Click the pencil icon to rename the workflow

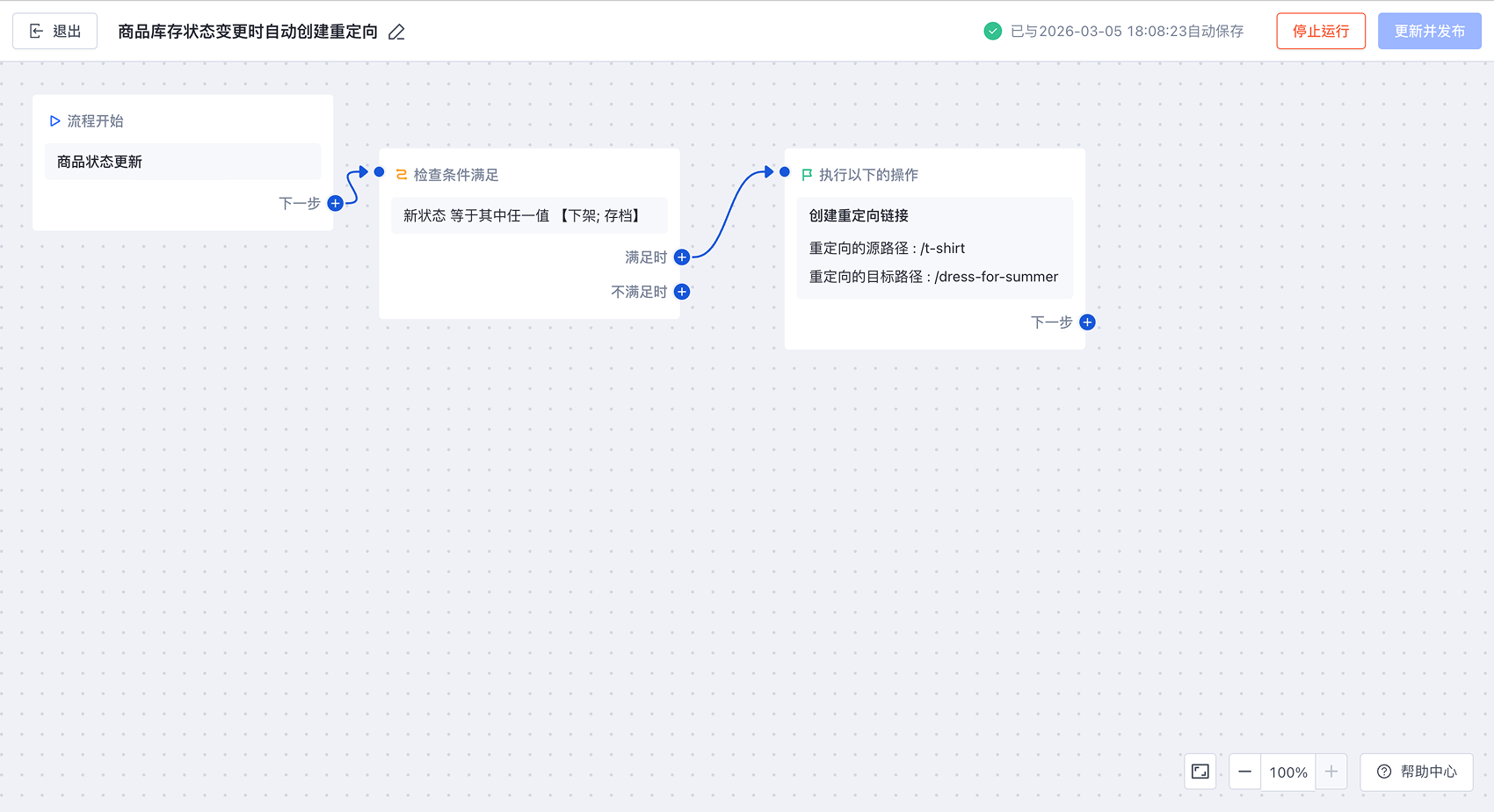coord(396,33)
